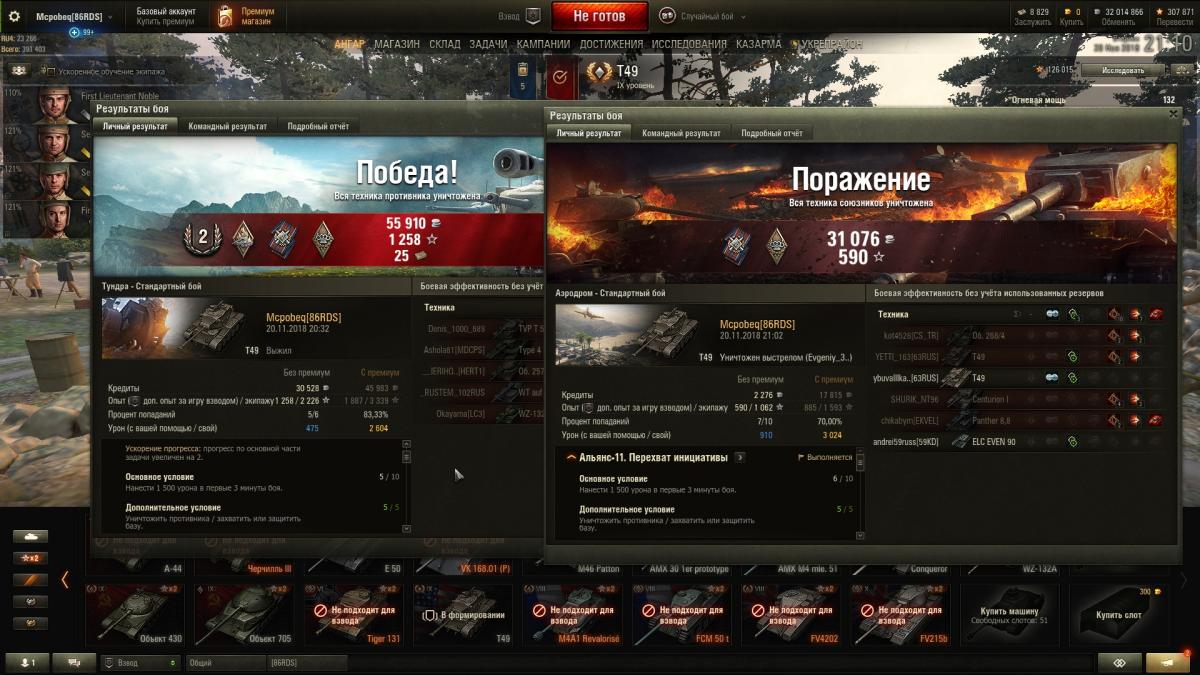Open the blue personal reserves banner
1200x675 pixels.
(522, 77)
